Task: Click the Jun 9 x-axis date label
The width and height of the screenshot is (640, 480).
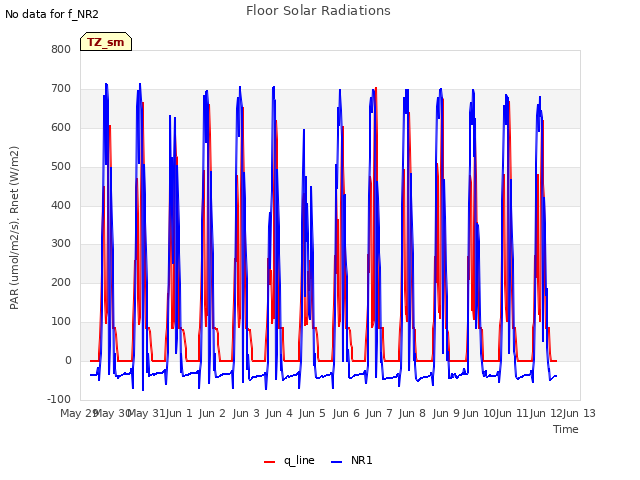Action: tap(446, 413)
